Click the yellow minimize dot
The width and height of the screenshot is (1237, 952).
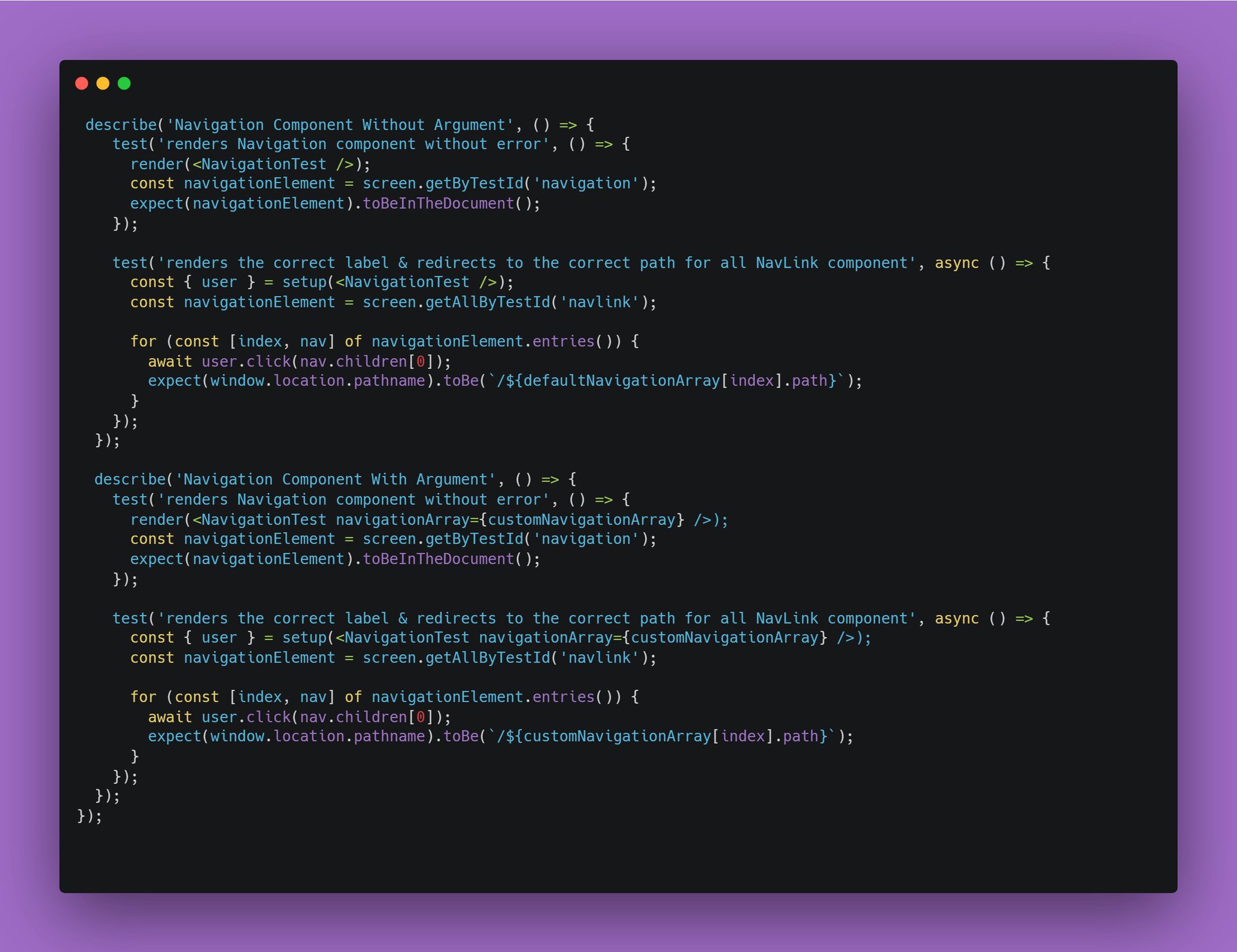tap(103, 83)
